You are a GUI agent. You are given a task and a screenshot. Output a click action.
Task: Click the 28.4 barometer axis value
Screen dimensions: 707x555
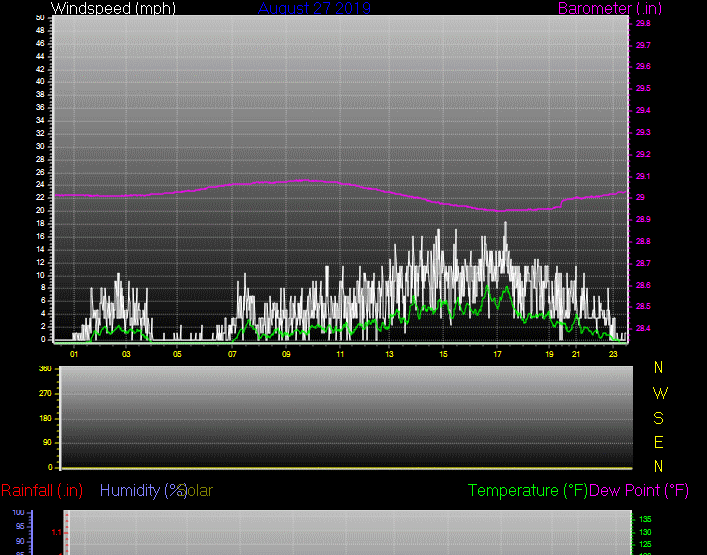(x=643, y=328)
